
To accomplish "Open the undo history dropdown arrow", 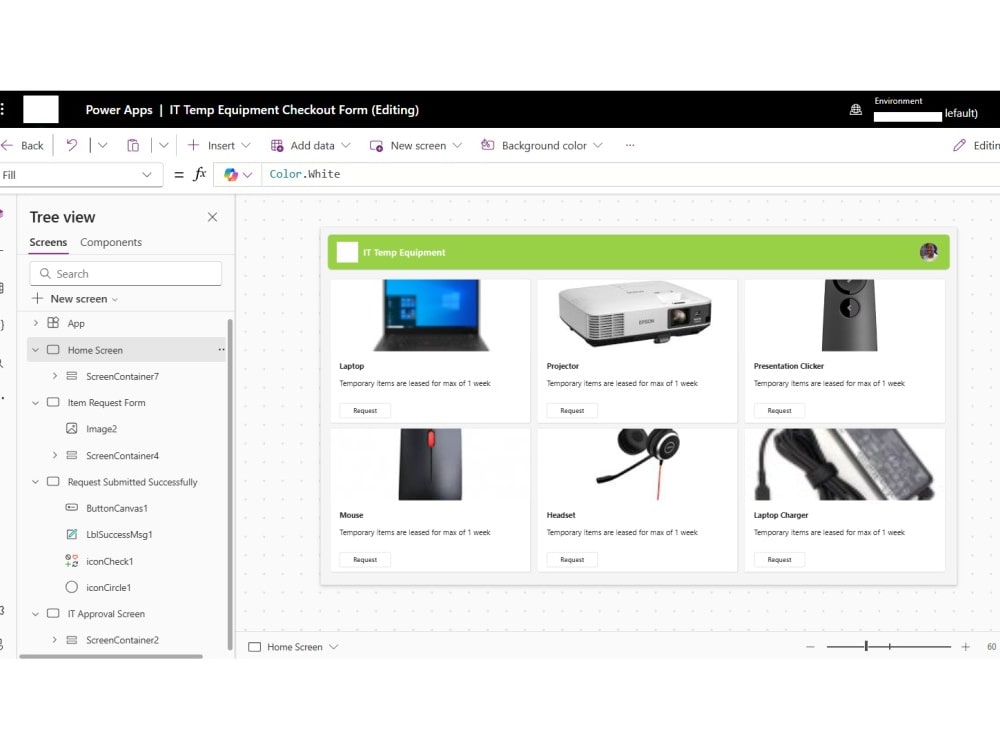I will 102,145.
